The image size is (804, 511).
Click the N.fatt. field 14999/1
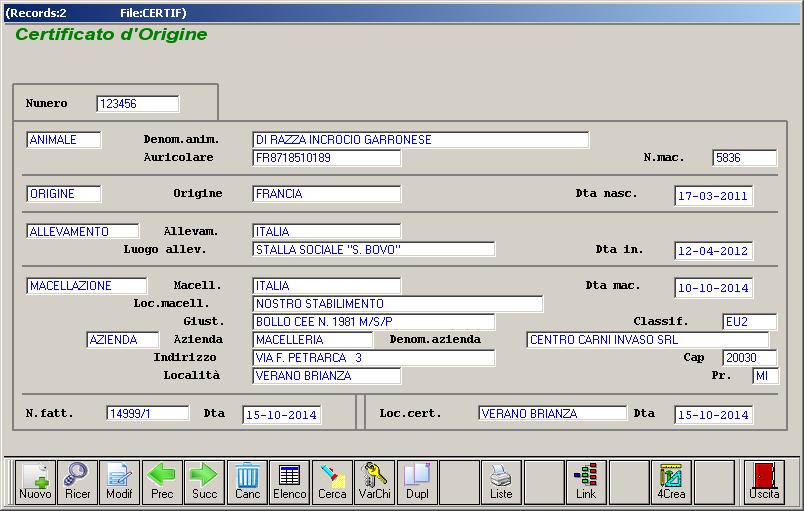coord(148,413)
